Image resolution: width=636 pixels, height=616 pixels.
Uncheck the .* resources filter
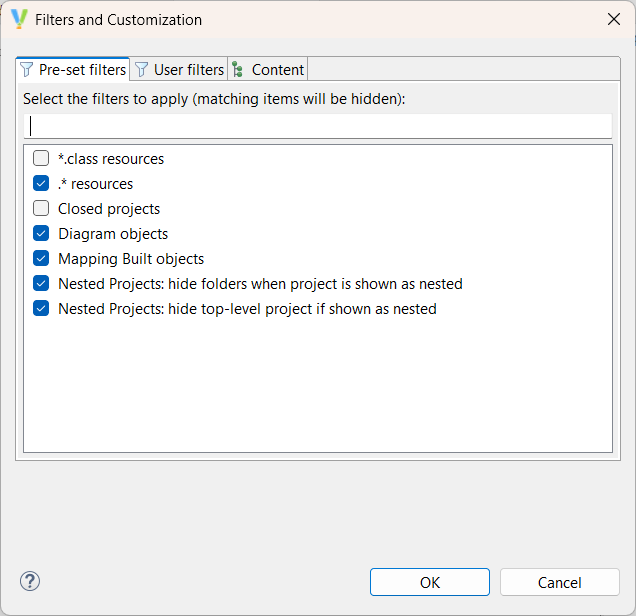point(41,183)
